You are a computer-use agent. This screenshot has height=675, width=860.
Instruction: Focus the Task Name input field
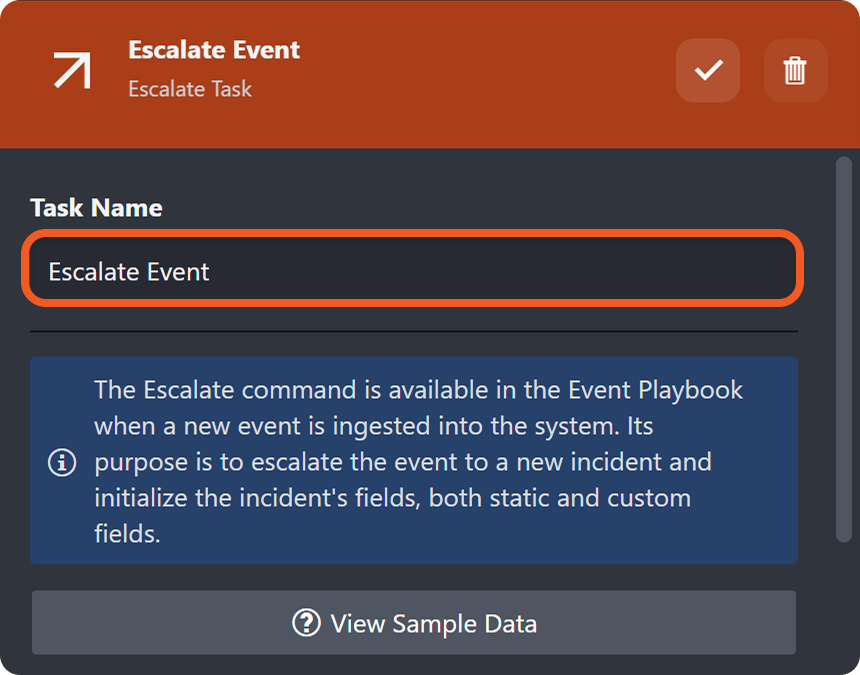click(x=413, y=270)
